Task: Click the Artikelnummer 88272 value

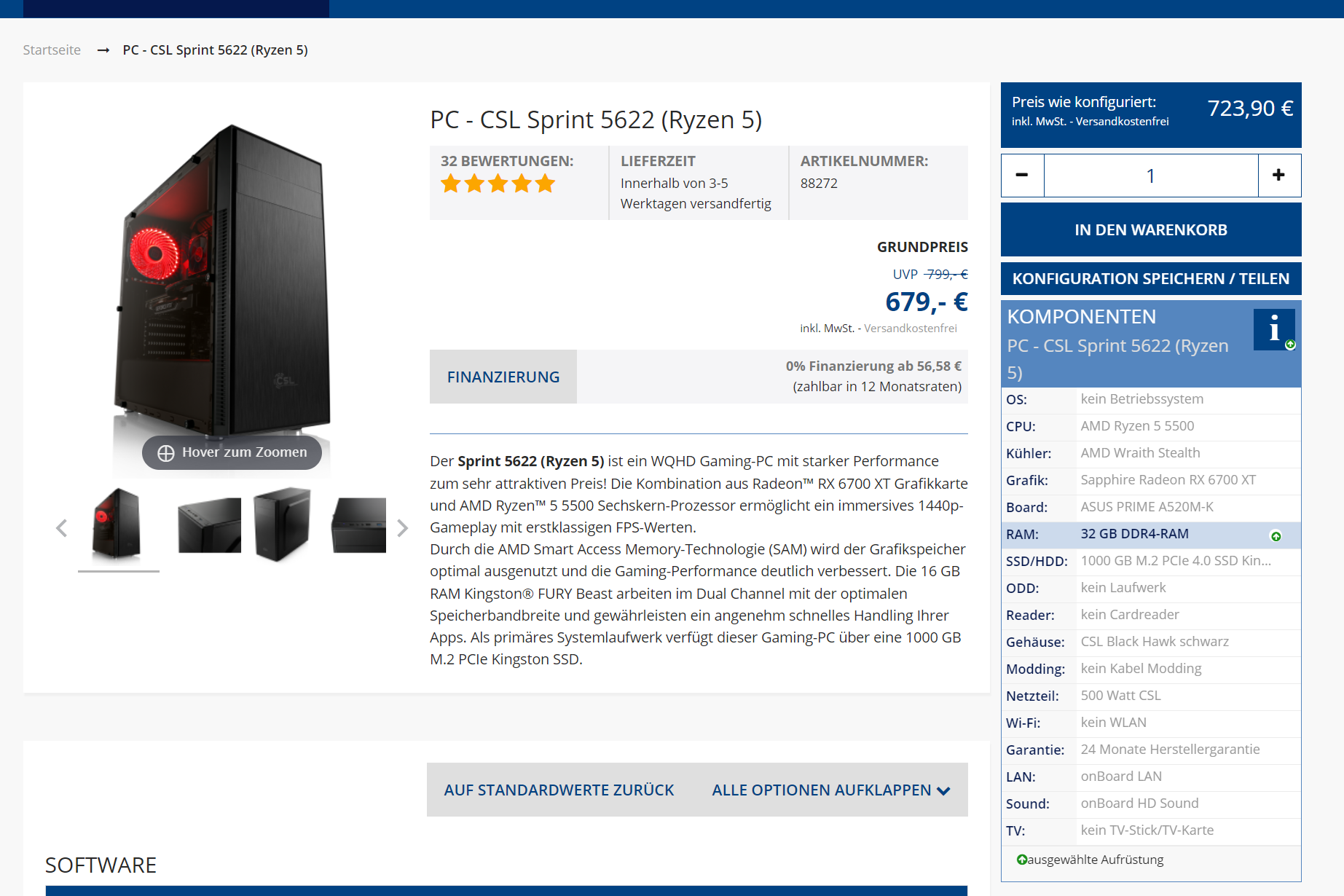Action: (x=819, y=184)
